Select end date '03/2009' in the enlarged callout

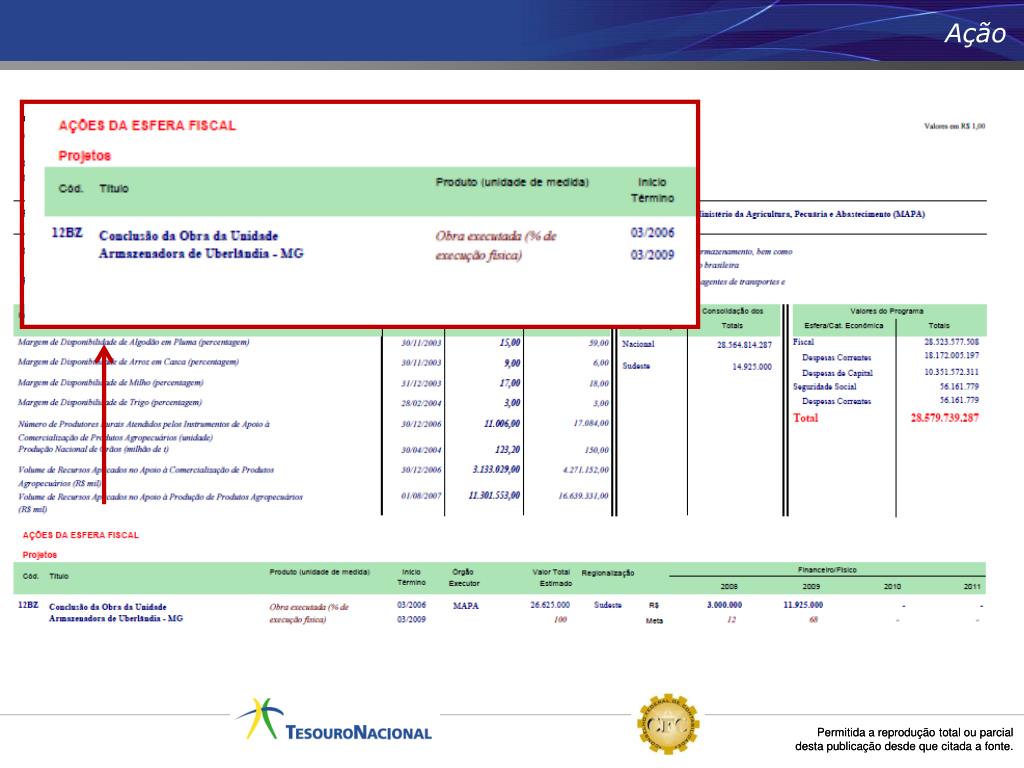pos(652,255)
